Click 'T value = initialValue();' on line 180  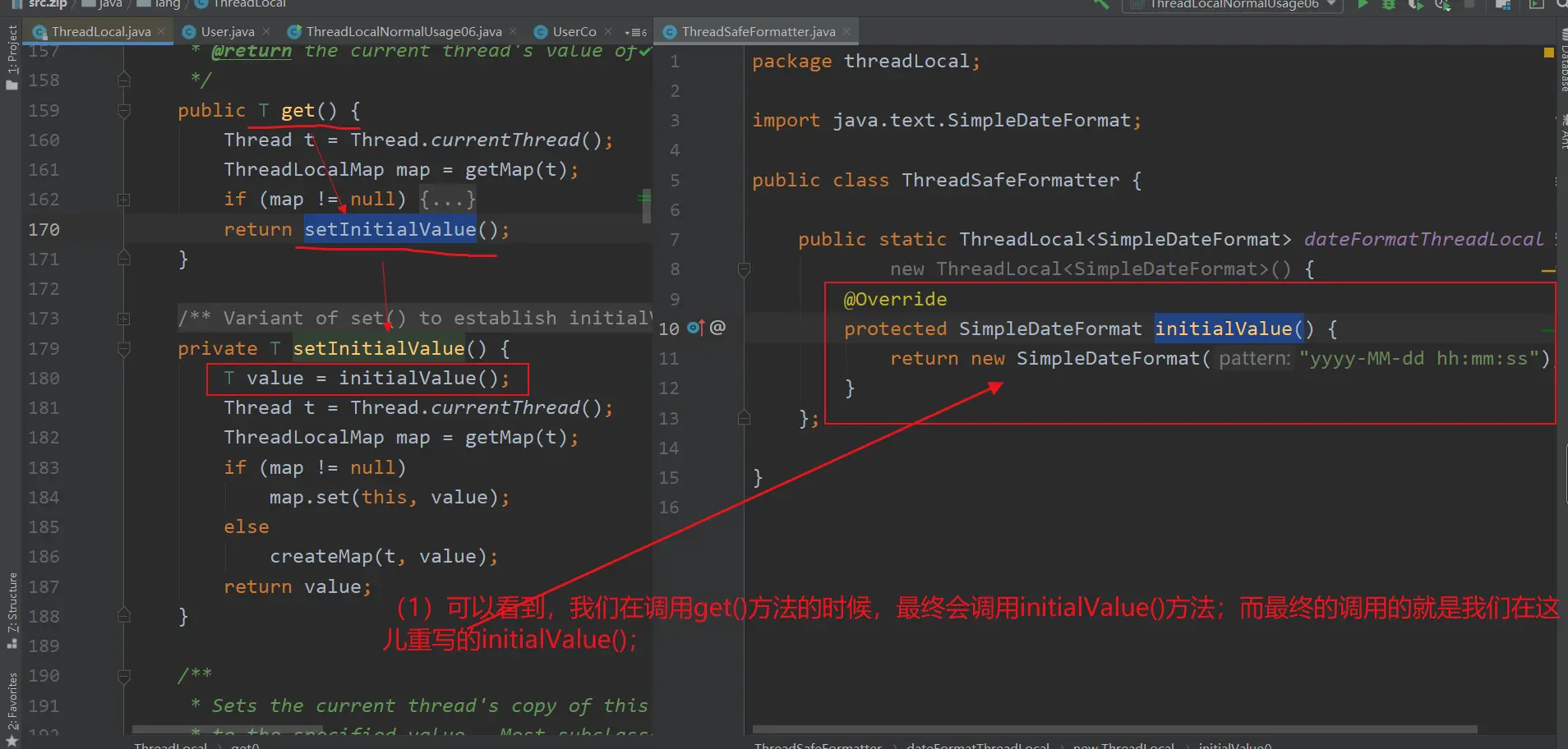tap(367, 379)
